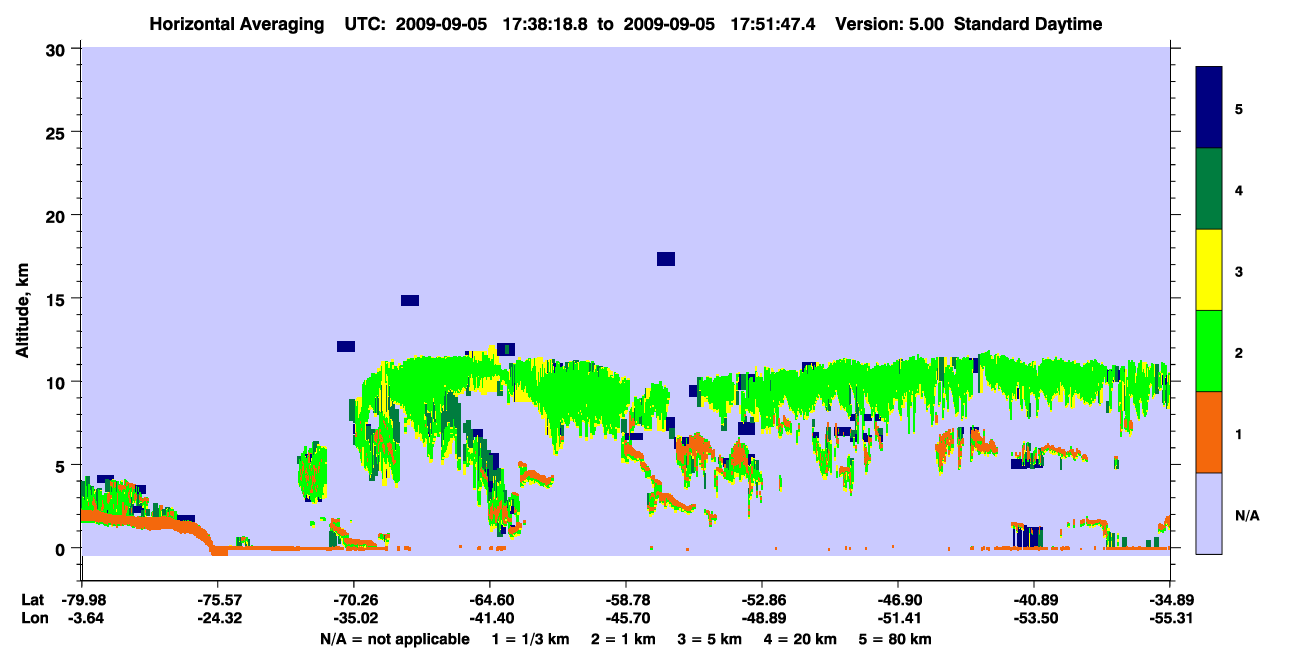The image size is (1300, 667).
Task: Click the 'Standard Daytime' text in title
Action: point(1028,24)
